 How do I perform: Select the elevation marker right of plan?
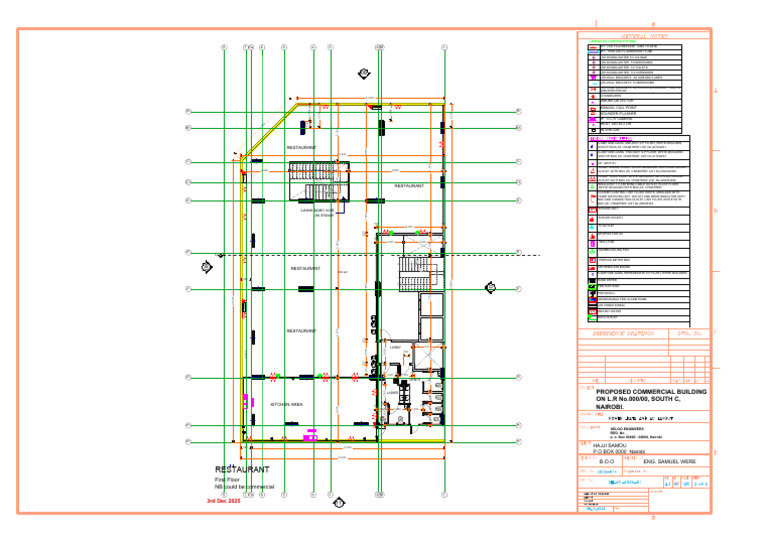[x=490, y=287]
